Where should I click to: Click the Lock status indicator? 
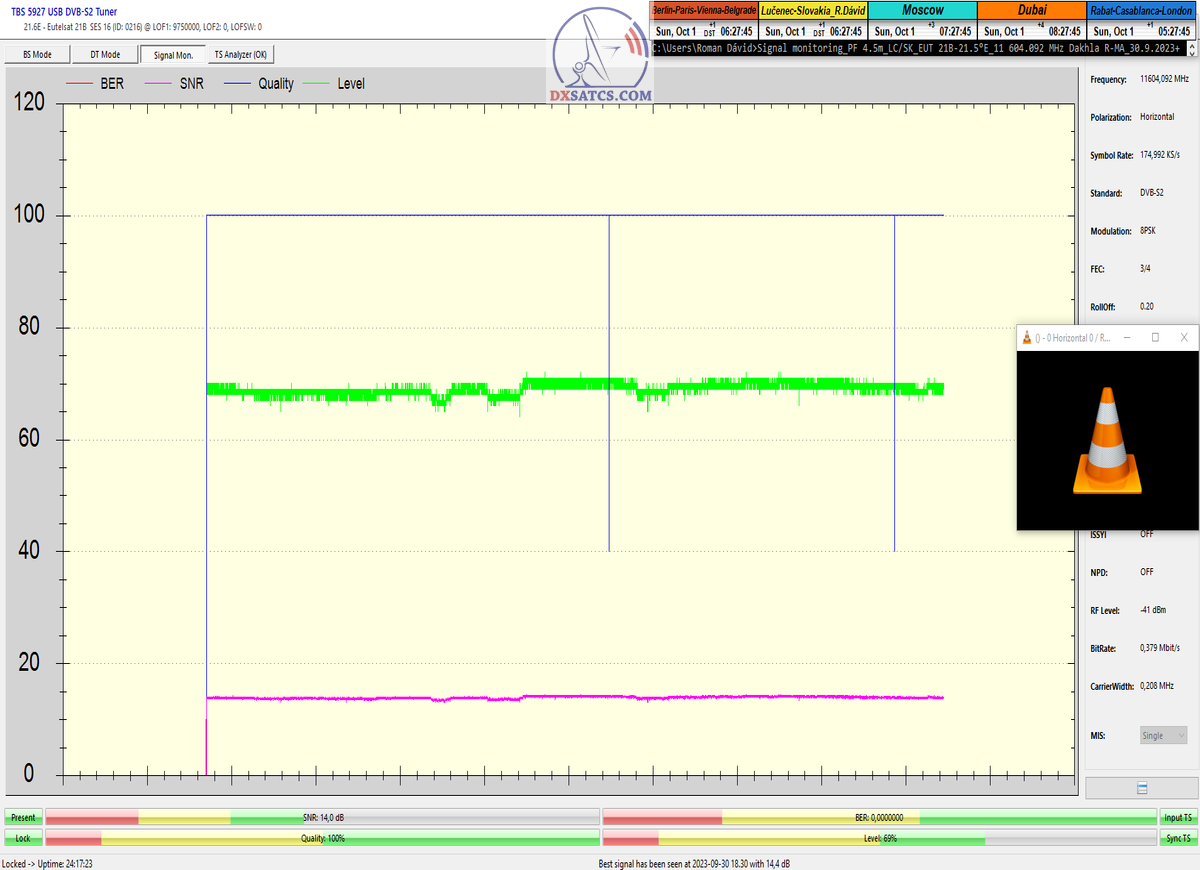point(22,838)
